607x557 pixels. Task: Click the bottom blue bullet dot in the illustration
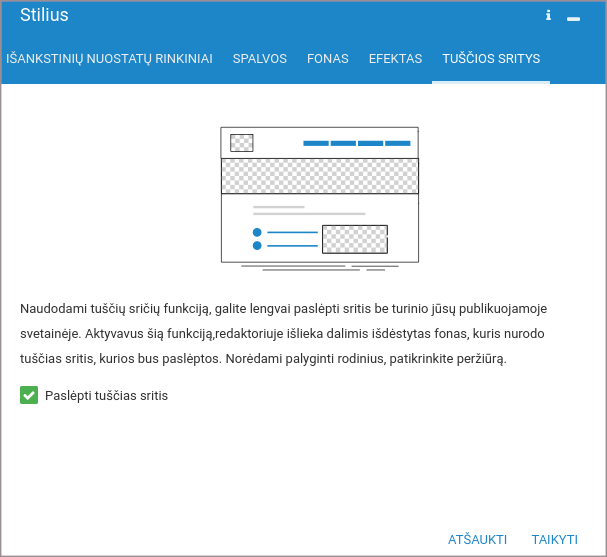(x=257, y=245)
